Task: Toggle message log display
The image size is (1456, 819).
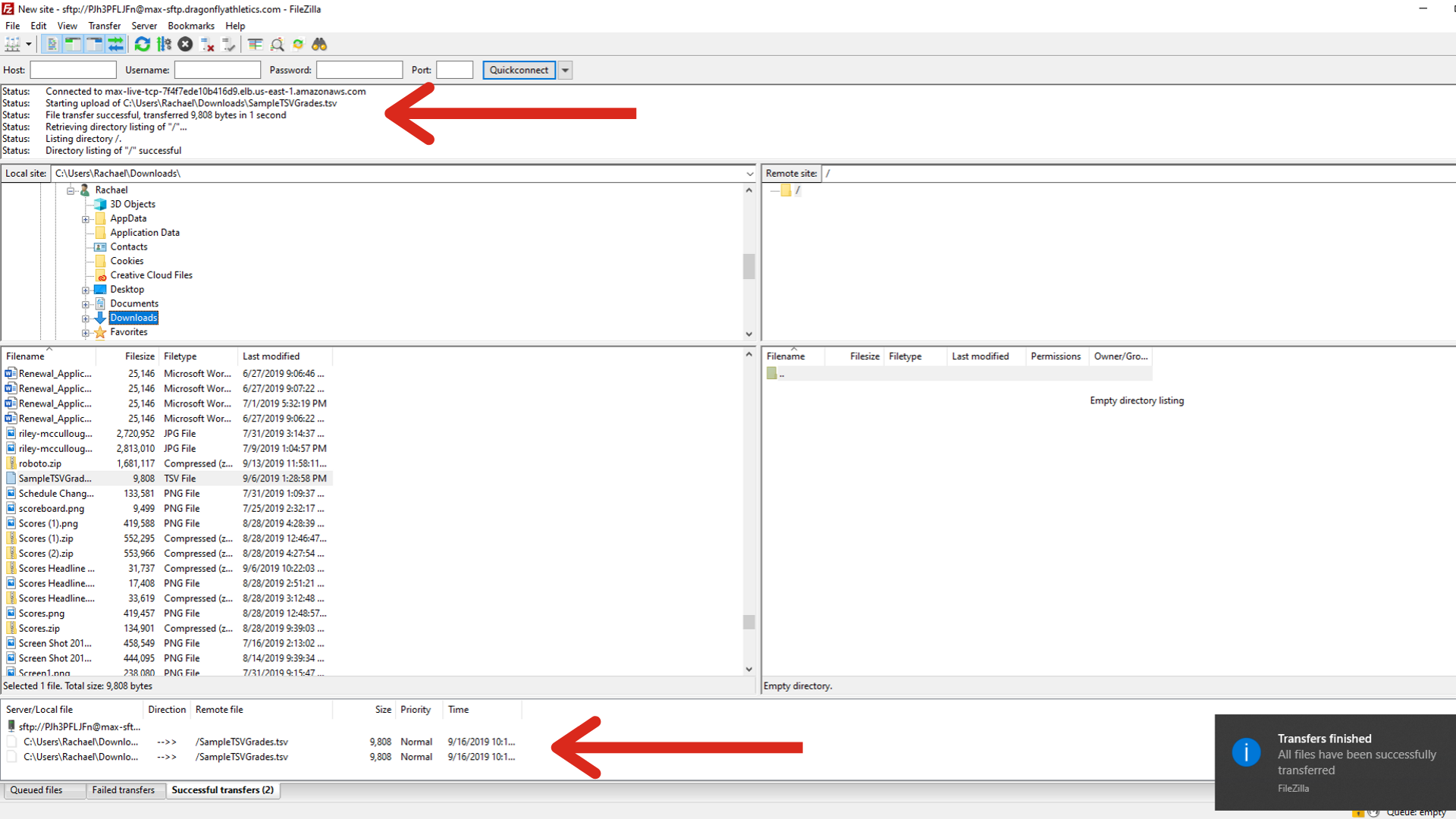Action: pyautogui.click(x=52, y=45)
